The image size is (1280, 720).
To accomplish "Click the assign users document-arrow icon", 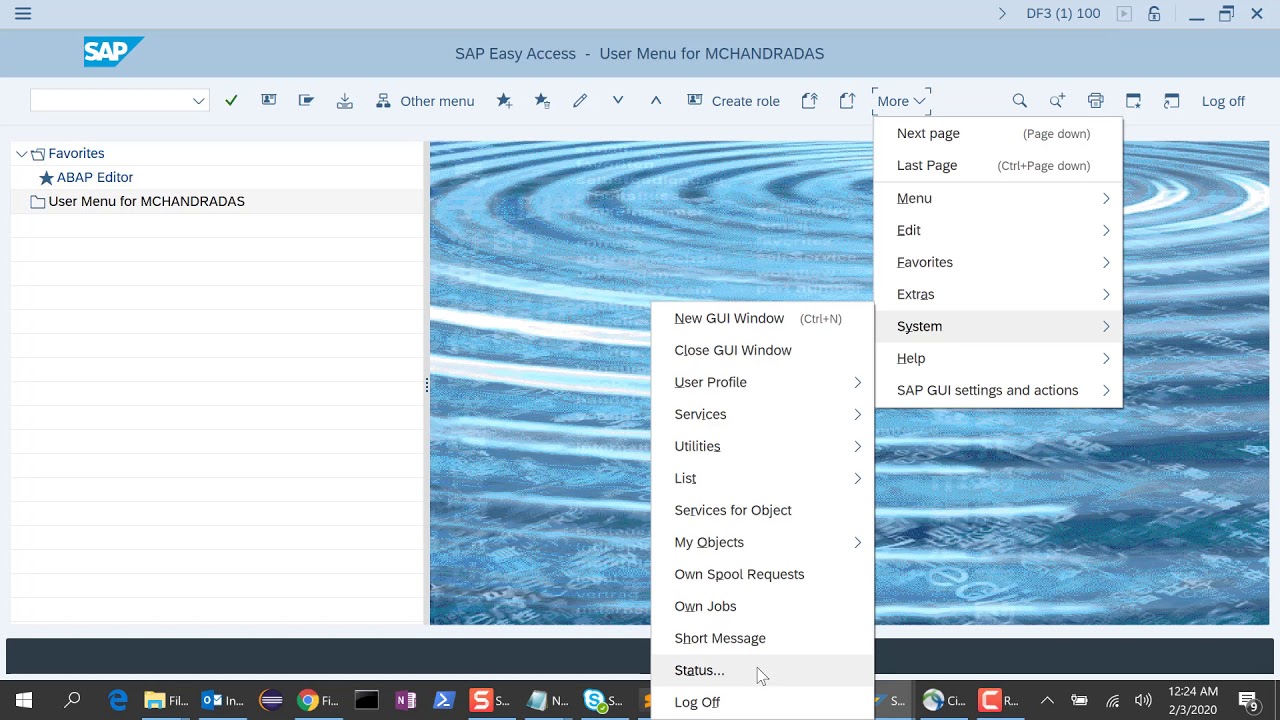I will [810, 100].
